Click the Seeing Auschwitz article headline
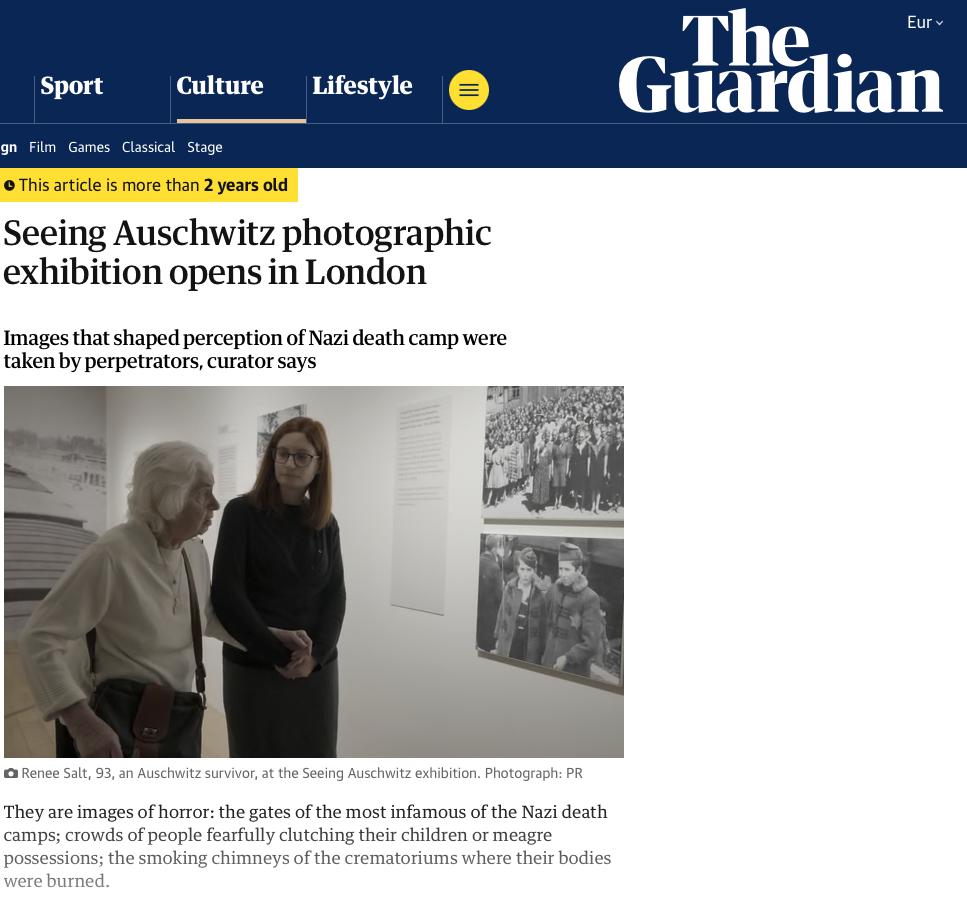The height and width of the screenshot is (898, 967). click(x=247, y=252)
